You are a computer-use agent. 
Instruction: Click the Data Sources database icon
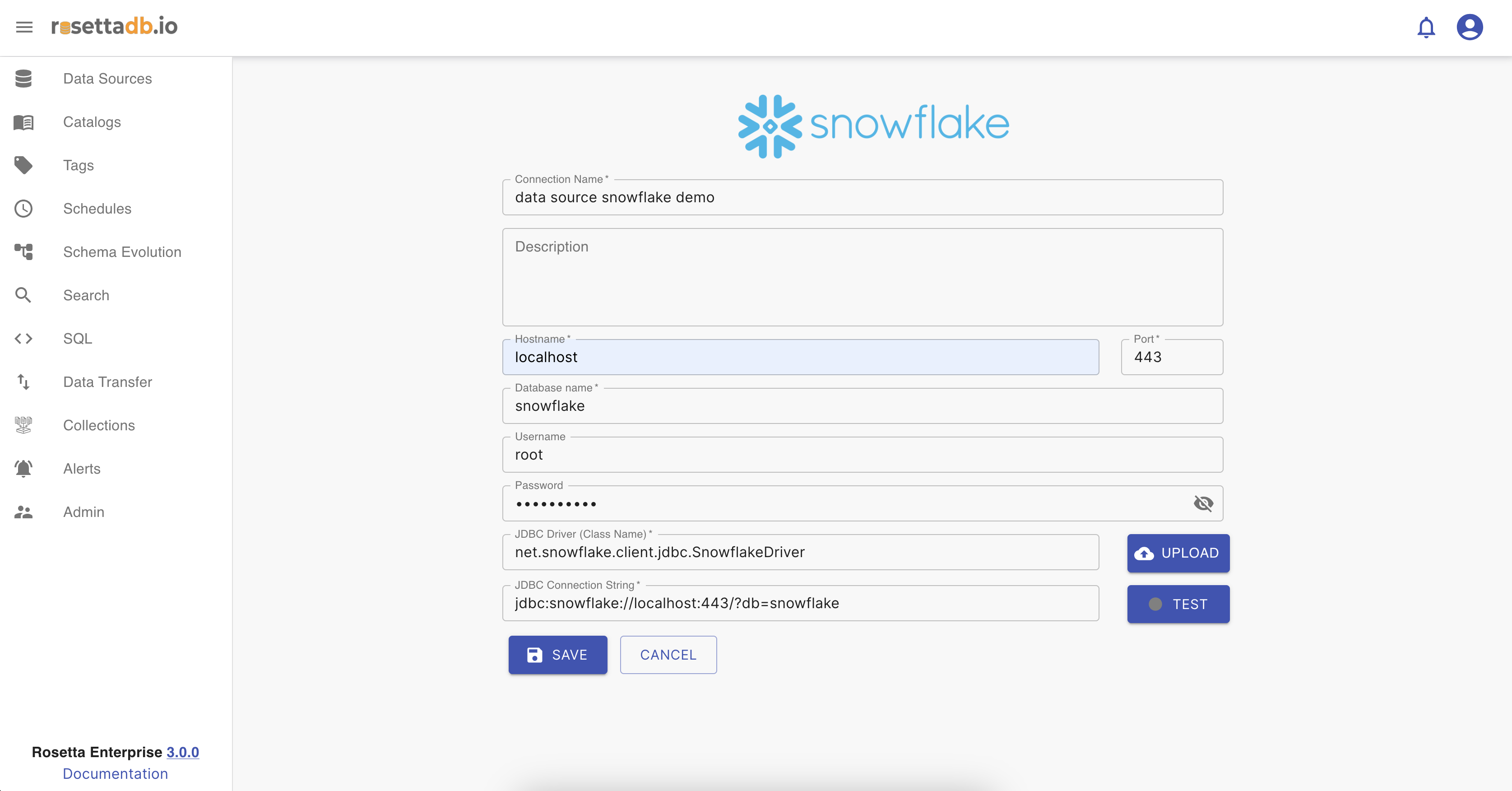pos(23,79)
